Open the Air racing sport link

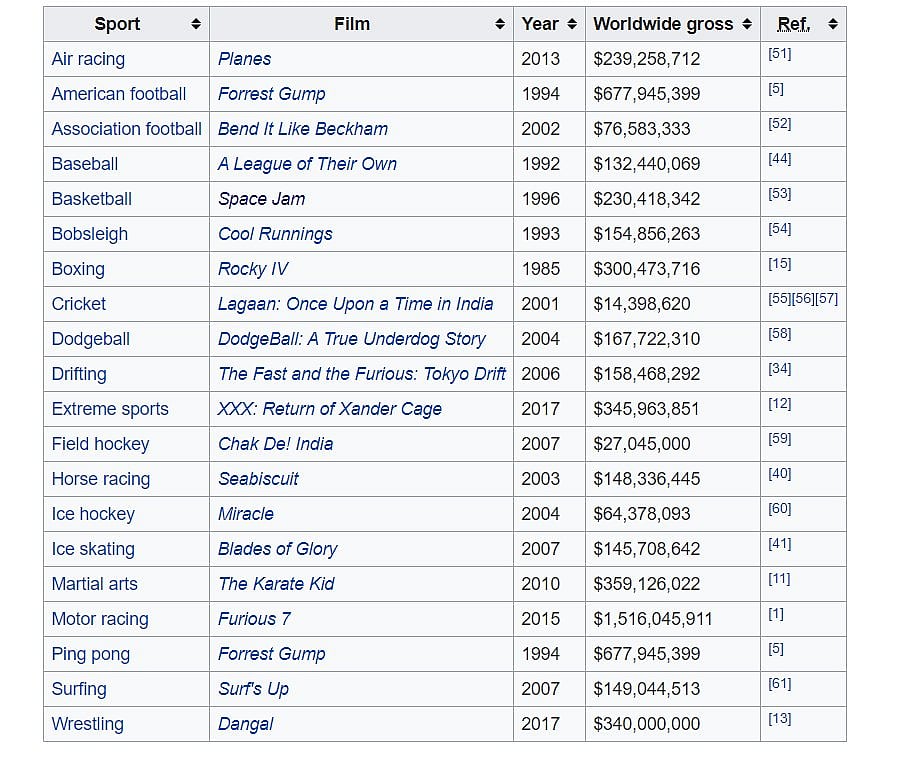88,59
